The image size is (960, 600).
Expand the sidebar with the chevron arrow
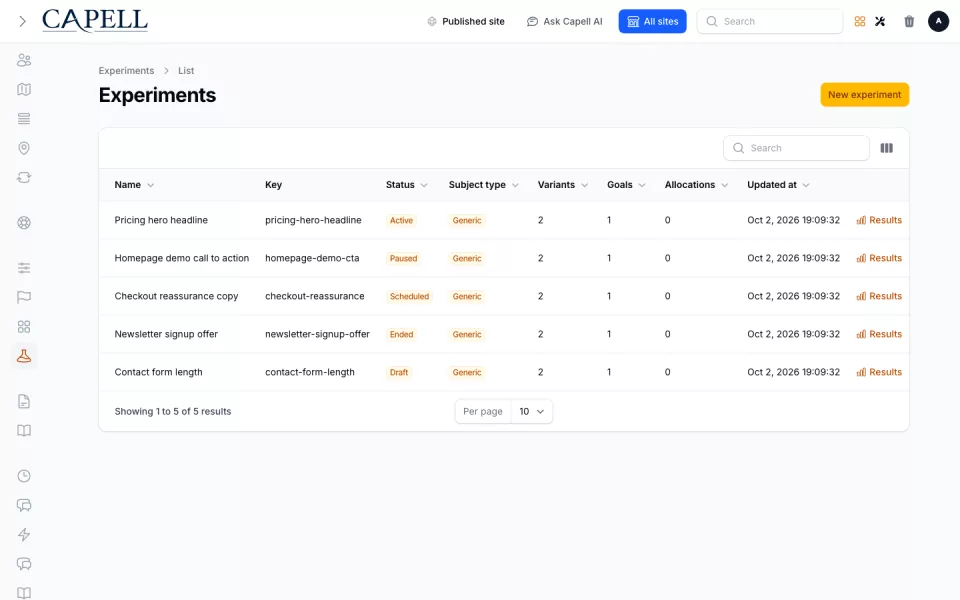[23, 21]
